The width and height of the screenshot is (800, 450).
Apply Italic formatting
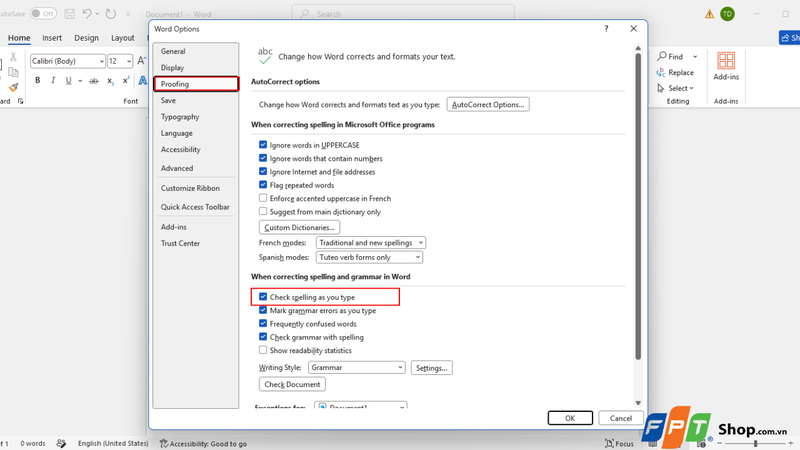tap(53, 80)
